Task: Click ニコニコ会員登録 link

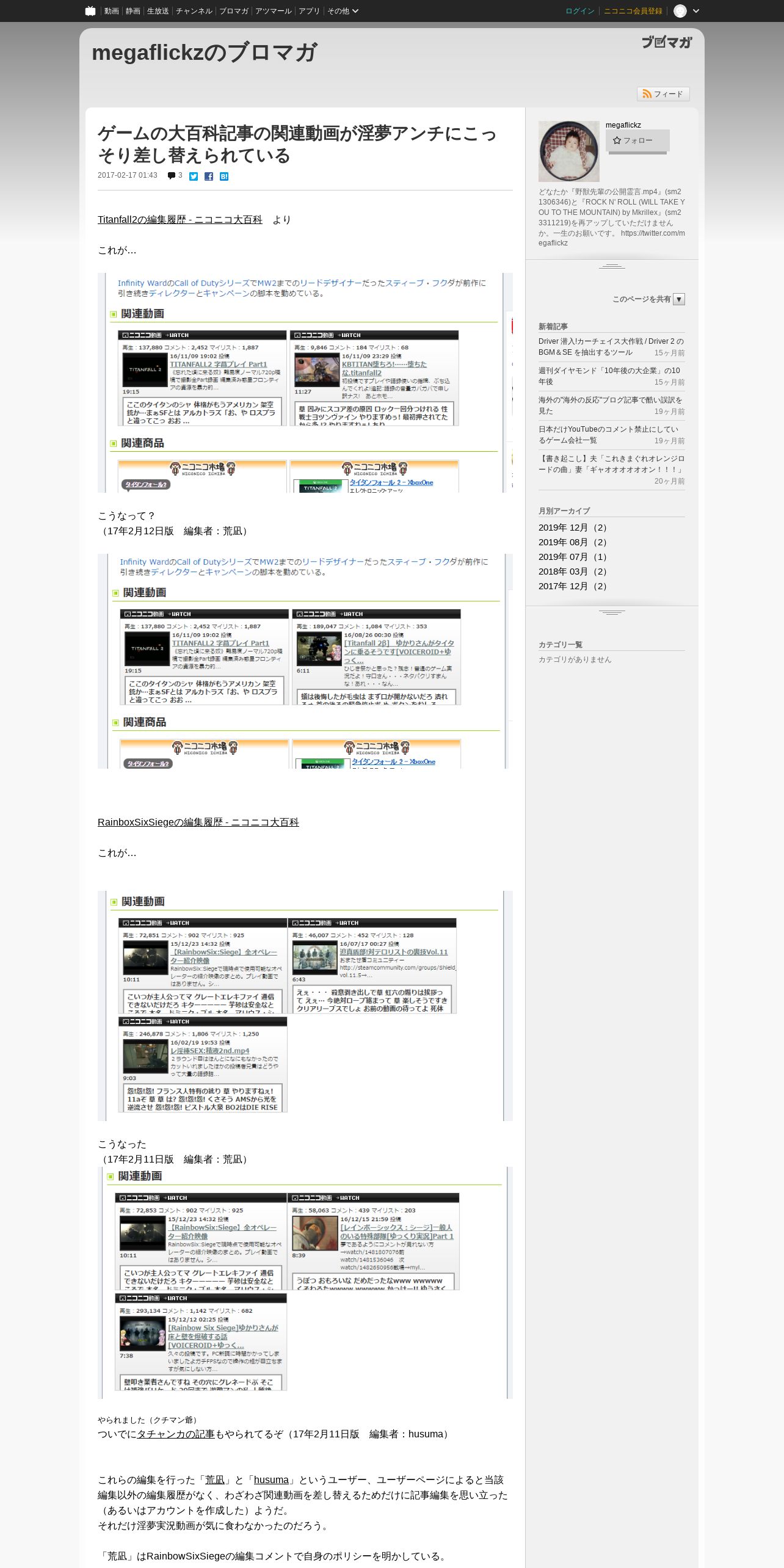Action: point(633,11)
